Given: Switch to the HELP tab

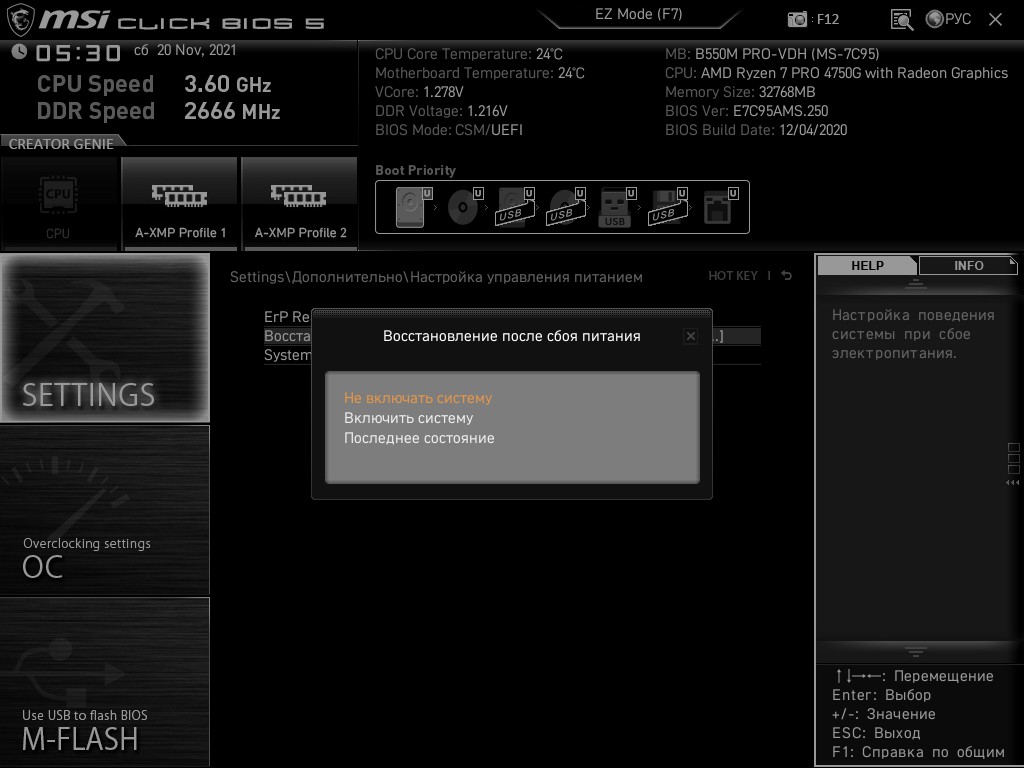Looking at the screenshot, I should pyautogui.click(x=867, y=265).
